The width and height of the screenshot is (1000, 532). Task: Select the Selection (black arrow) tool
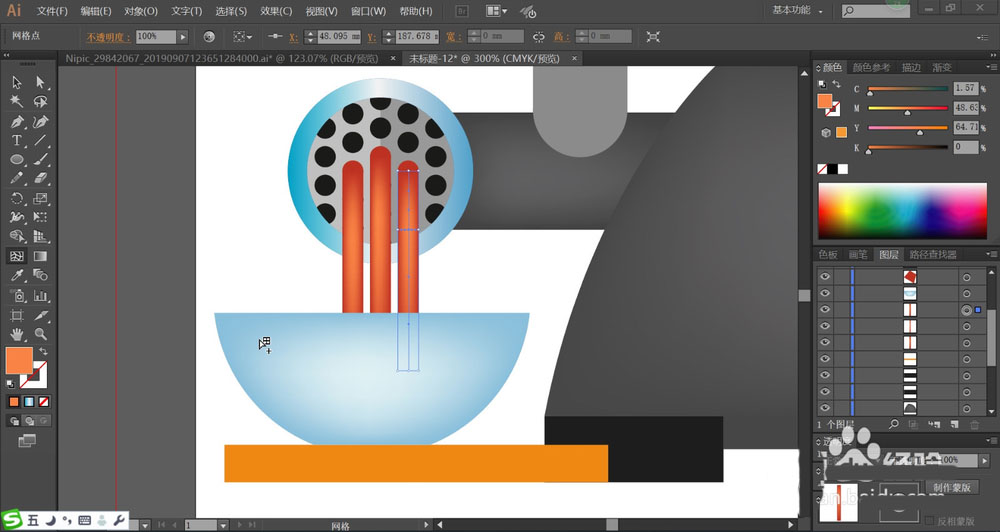(17, 82)
